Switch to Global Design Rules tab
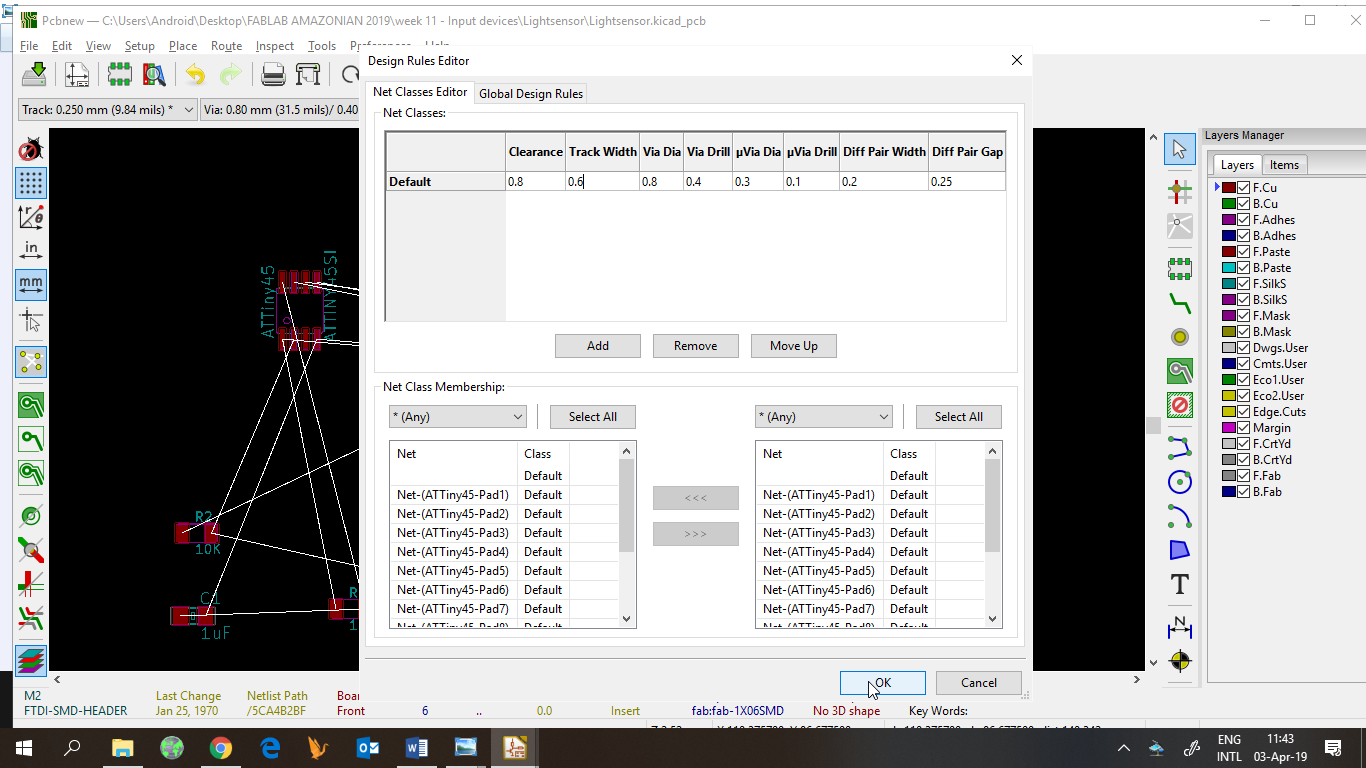This screenshot has width=1366, height=768. [x=531, y=94]
